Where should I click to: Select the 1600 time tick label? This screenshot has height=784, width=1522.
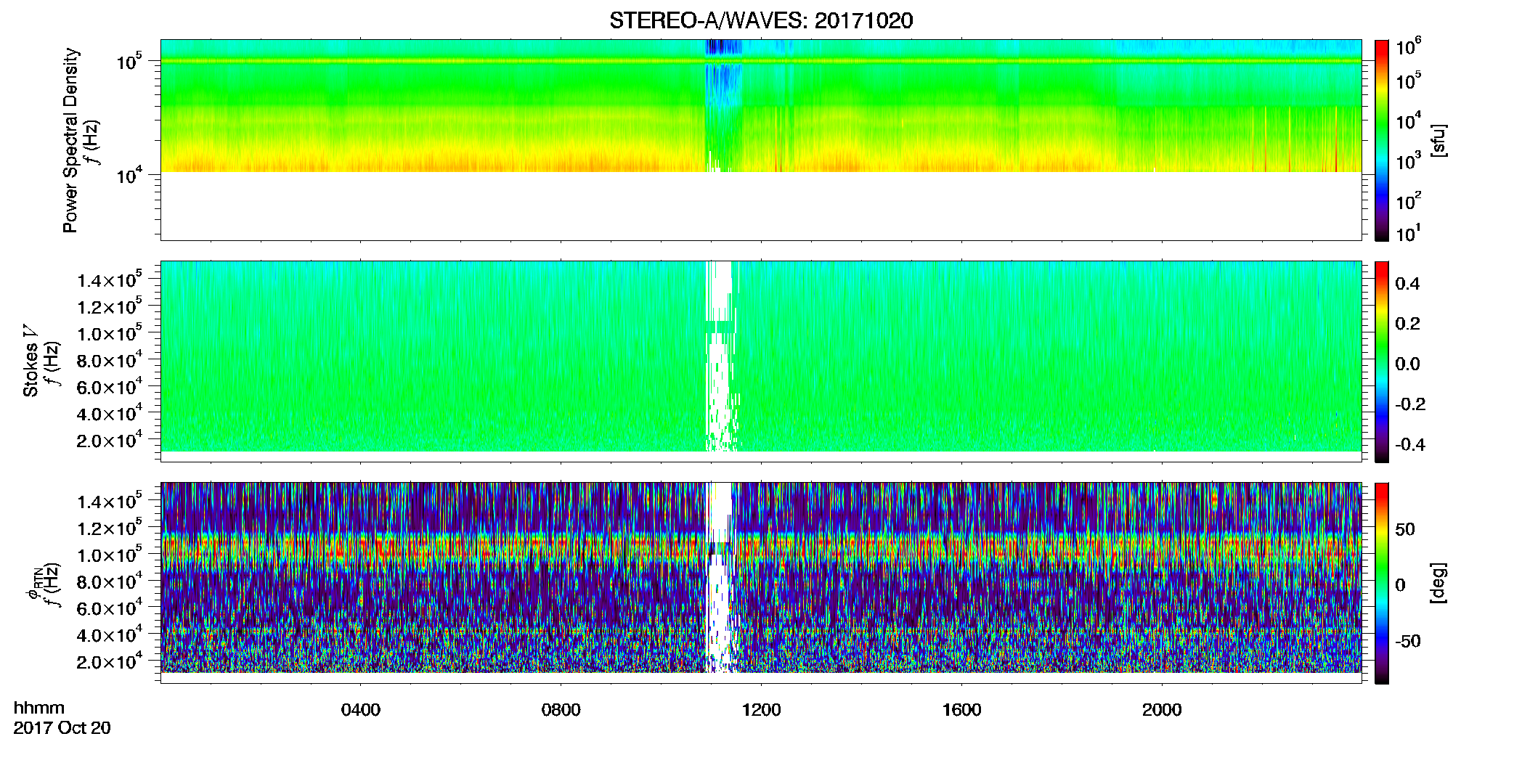pos(961,710)
